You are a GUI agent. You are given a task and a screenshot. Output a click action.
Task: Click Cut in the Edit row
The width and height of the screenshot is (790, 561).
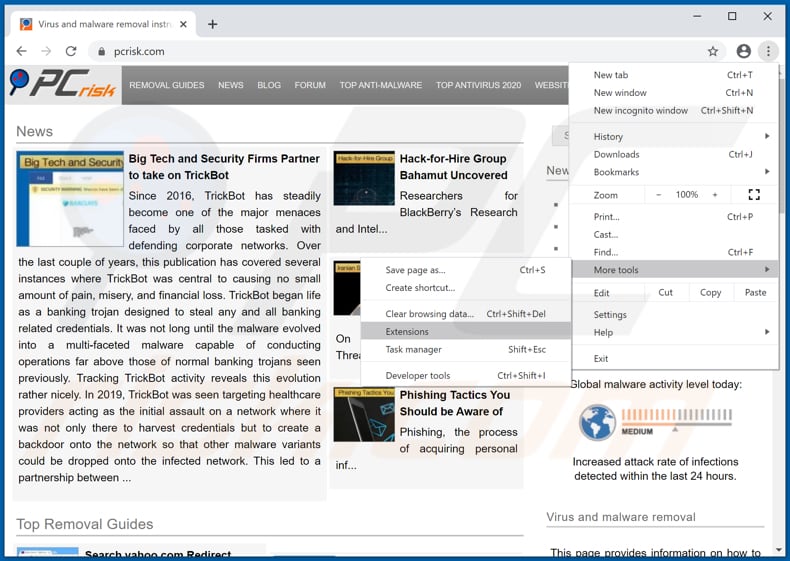click(666, 292)
